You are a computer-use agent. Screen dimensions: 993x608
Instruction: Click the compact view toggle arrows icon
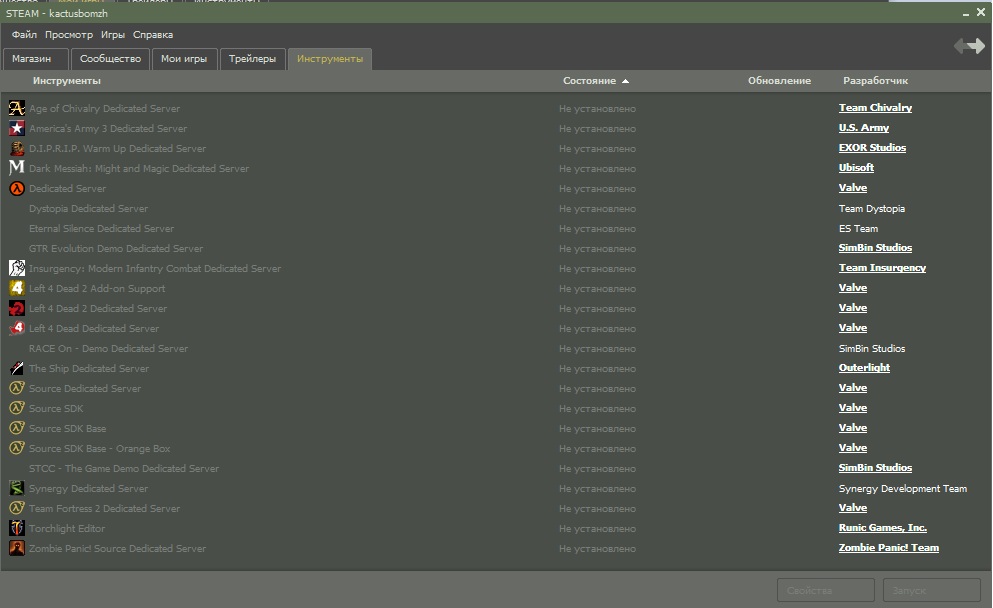tap(970, 46)
